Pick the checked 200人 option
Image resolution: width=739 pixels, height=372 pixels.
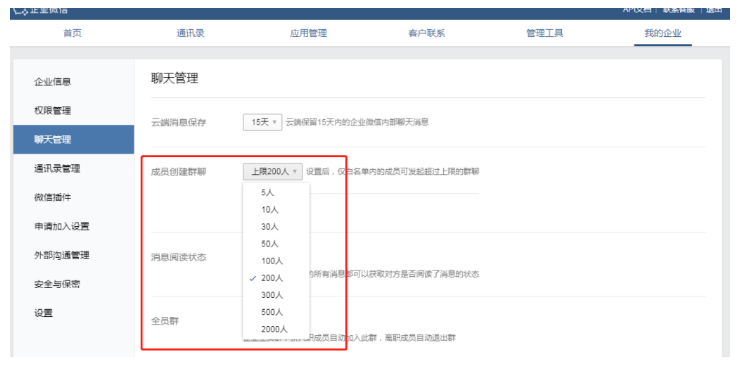[x=276, y=278]
